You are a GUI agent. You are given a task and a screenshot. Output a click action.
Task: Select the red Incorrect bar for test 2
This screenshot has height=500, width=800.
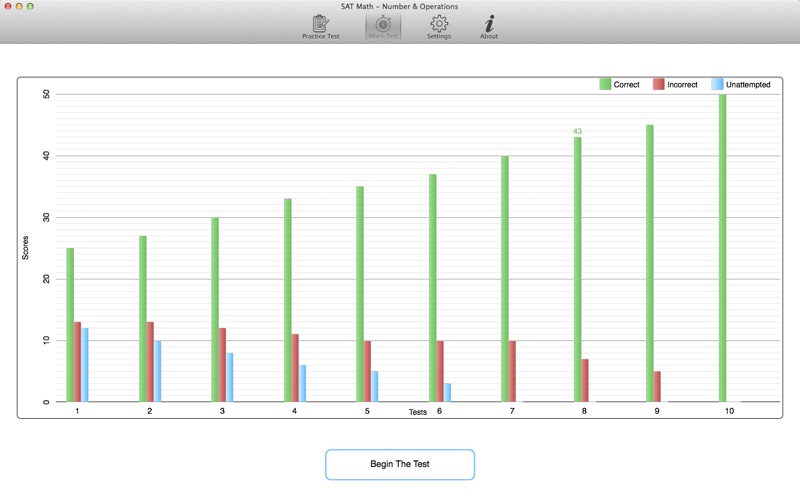pos(150,362)
